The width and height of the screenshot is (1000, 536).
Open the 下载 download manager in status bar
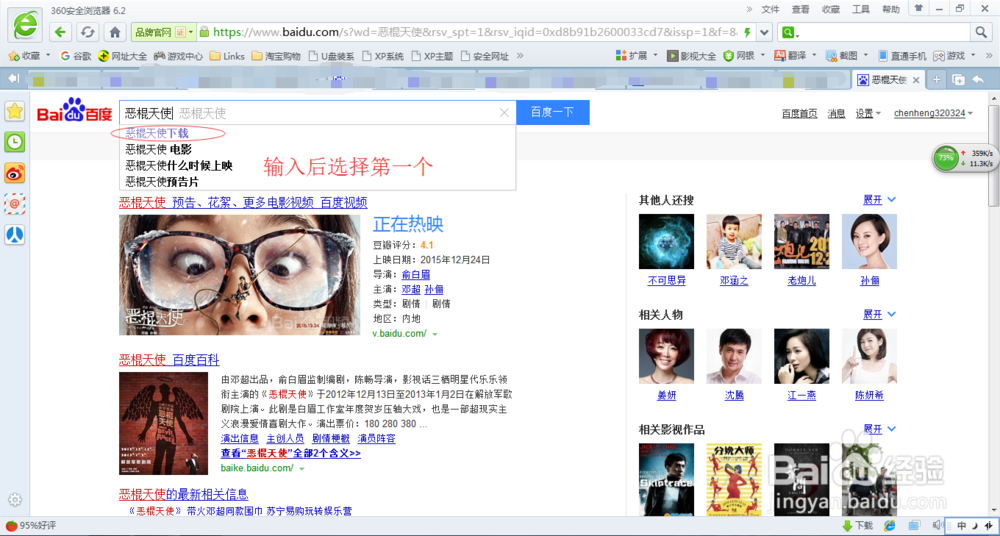(x=858, y=526)
